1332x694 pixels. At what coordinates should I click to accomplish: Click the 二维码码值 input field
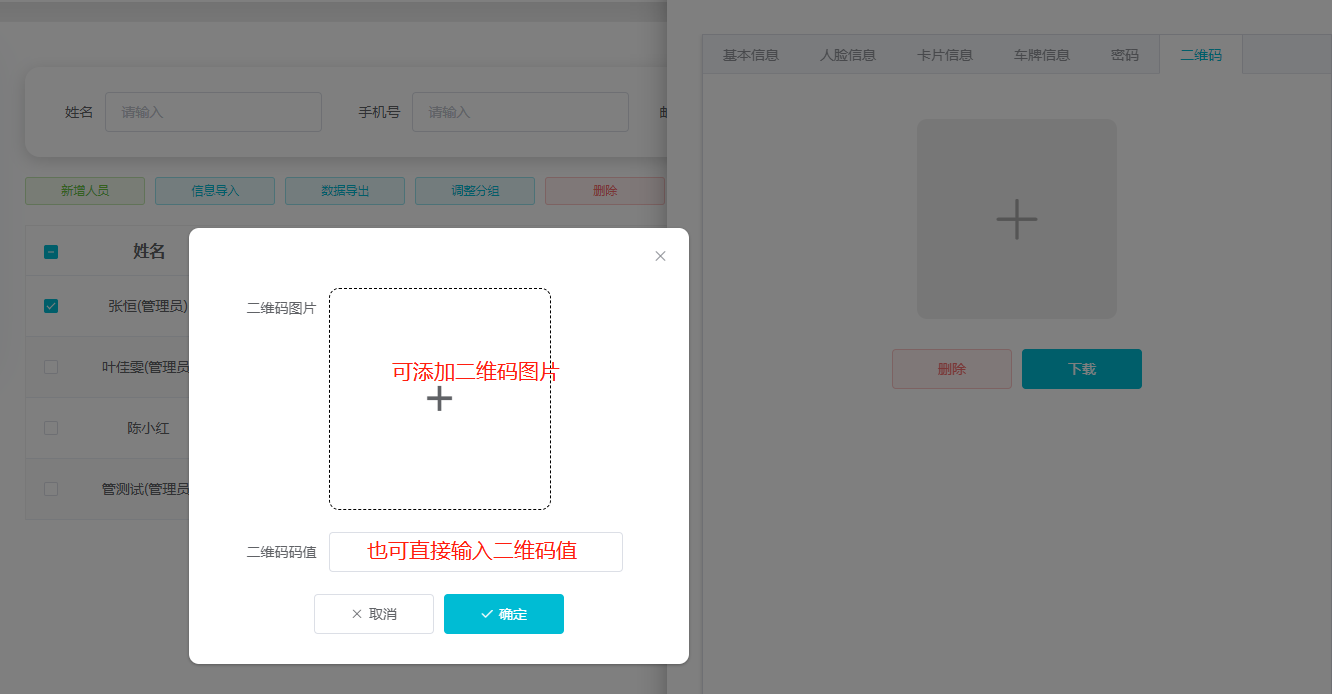(476, 552)
